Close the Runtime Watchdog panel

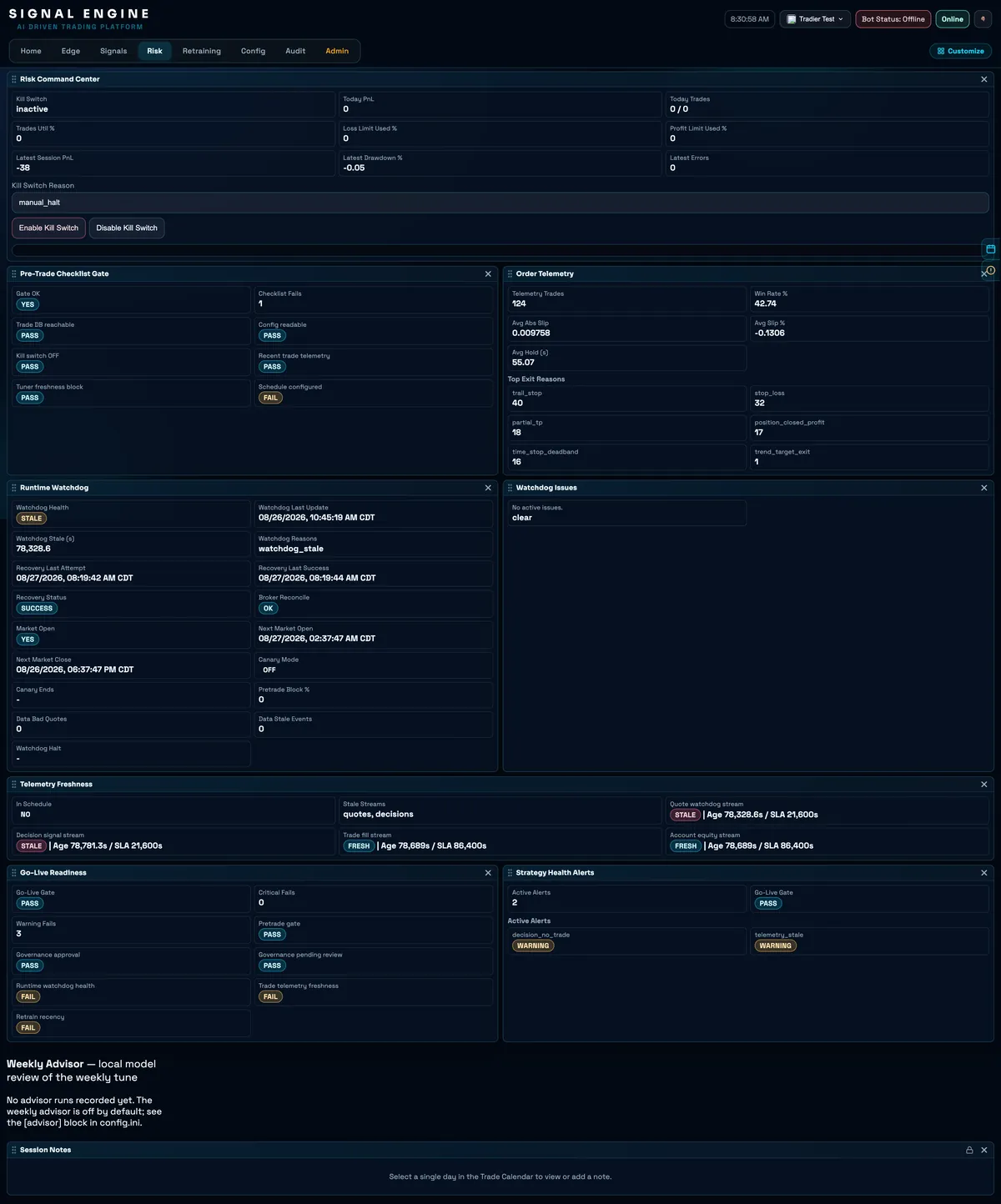488,488
